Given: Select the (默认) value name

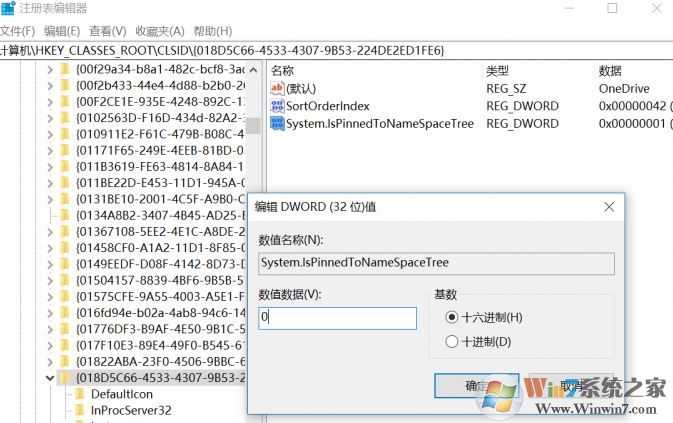Looking at the screenshot, I should coord(301,89).
